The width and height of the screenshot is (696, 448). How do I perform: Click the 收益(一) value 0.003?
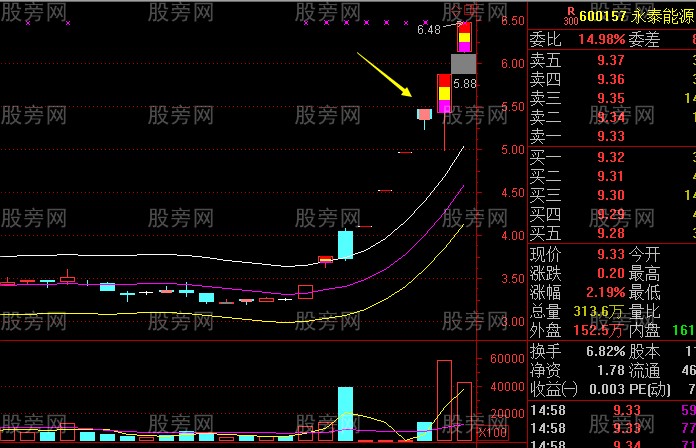click(607, 389)
